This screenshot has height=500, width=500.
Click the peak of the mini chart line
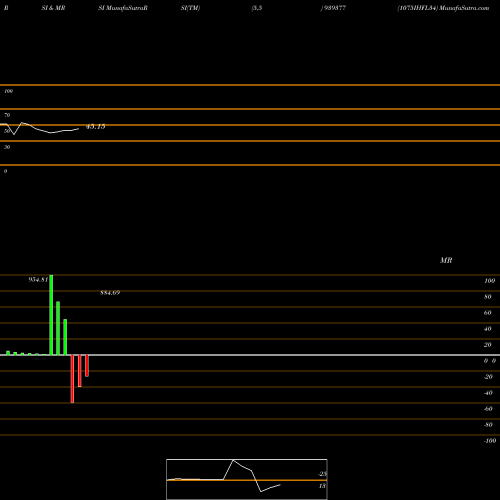tap(233, 460)
